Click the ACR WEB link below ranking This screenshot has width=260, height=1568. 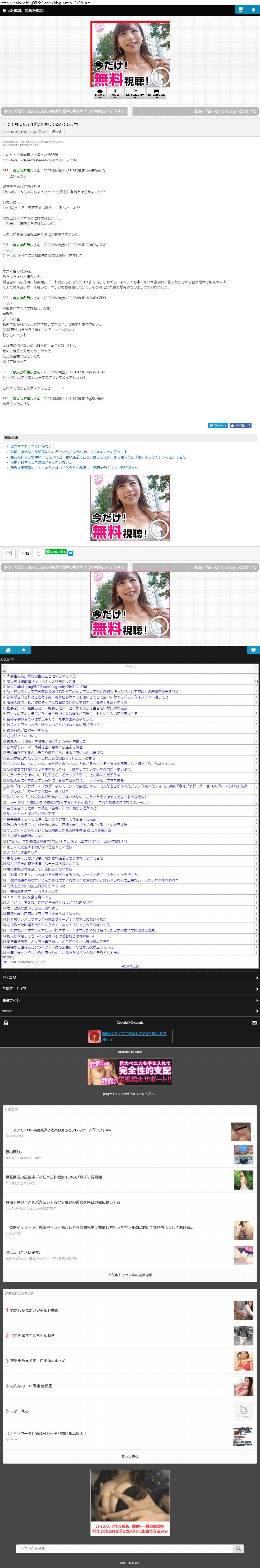coord(130,966)
